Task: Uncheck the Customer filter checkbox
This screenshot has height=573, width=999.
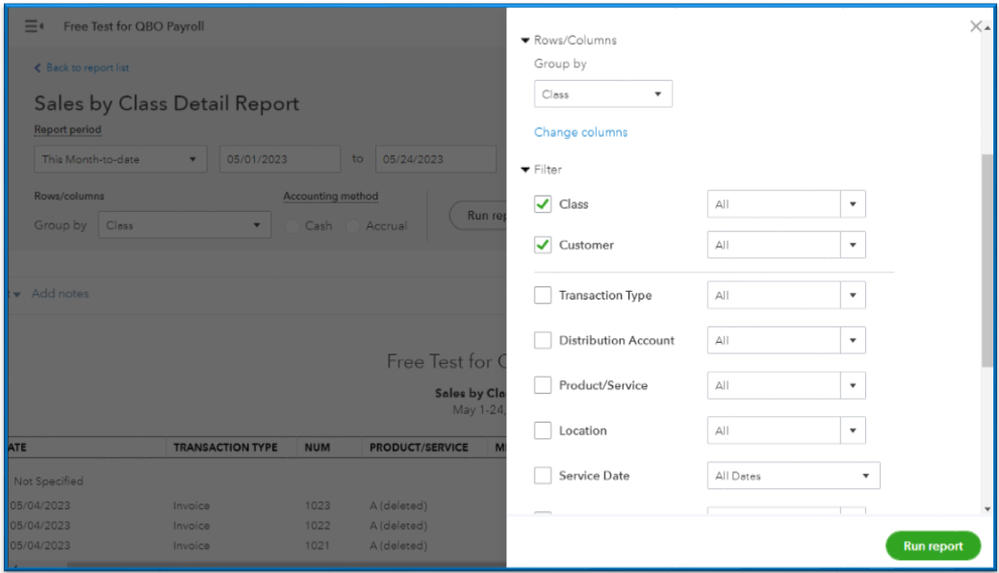Action: click(x=542, y=245)
